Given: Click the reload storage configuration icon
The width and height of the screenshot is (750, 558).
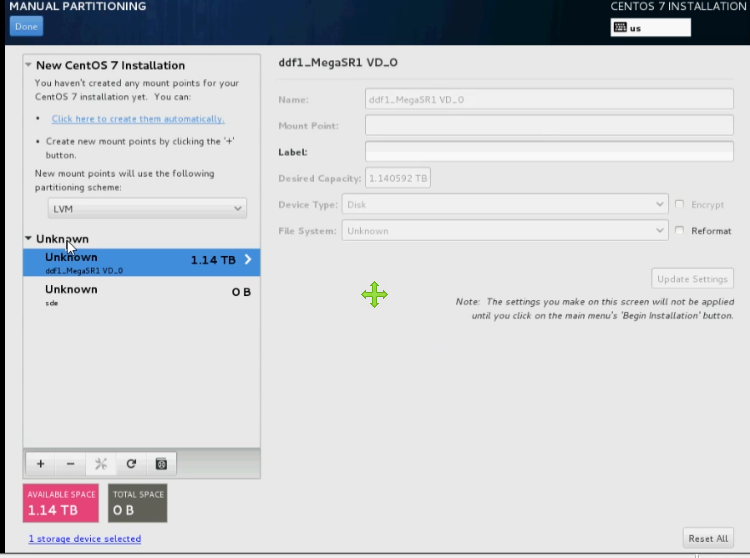Looking at the screenshot, I should pos(131,464).
